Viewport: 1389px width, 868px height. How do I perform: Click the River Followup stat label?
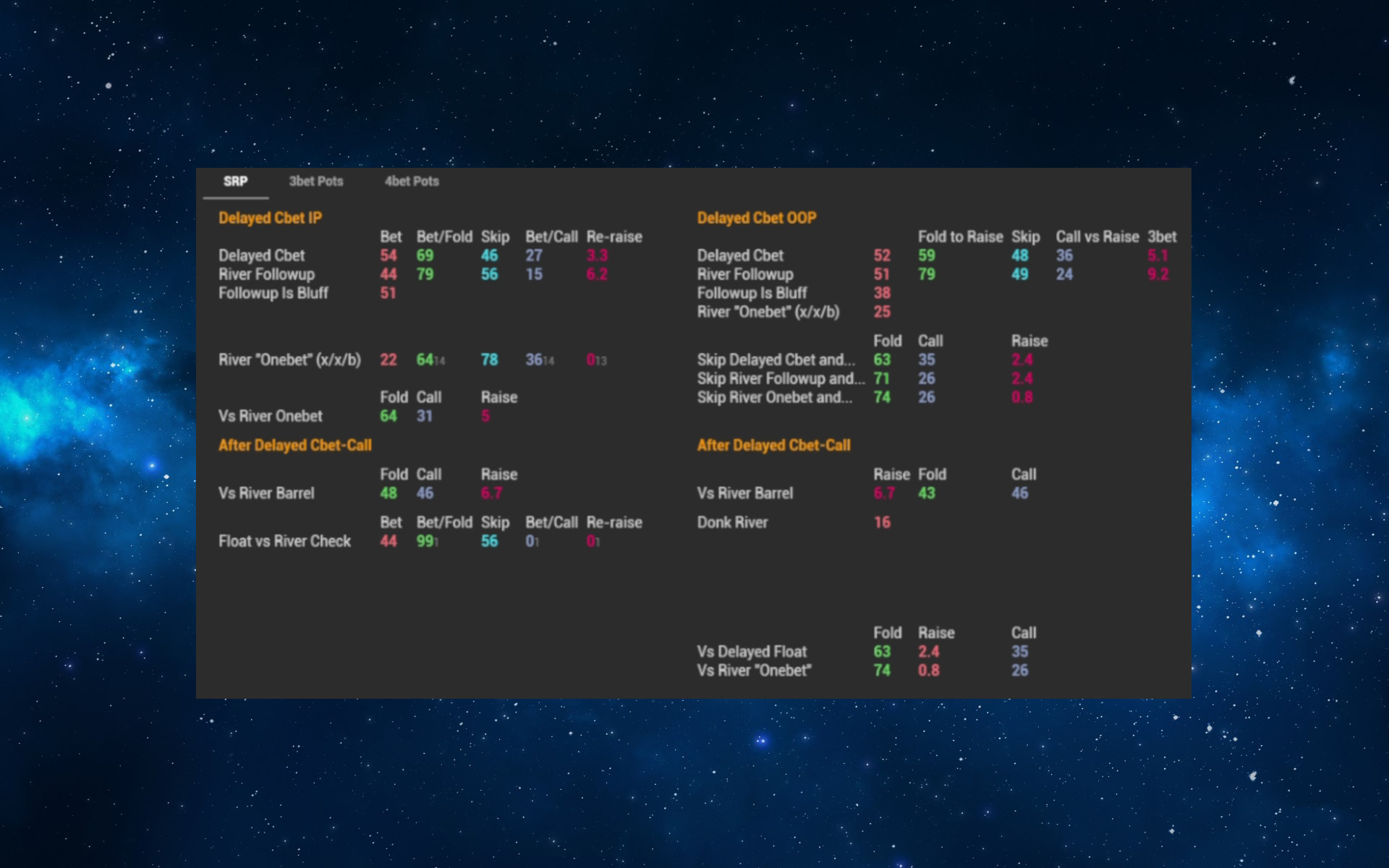pyautogui.click(x=267, y=274)
